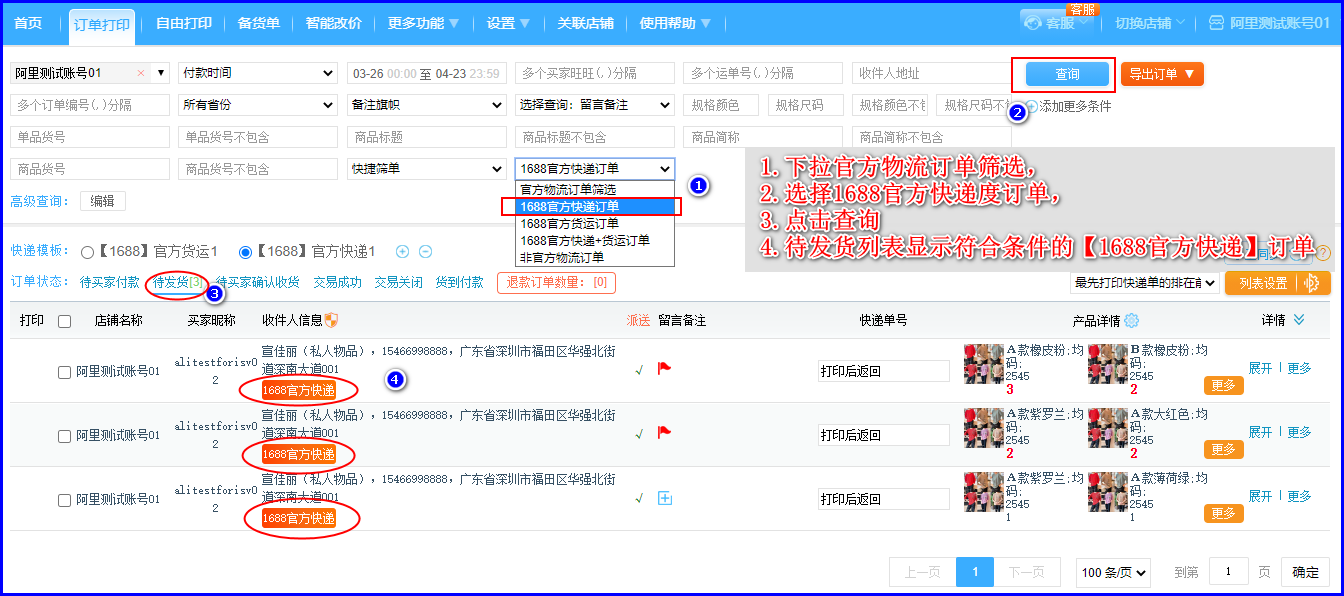Select the 【1688】官方货运1 template radio button
Screen dimensions: 1344x596
87,252
